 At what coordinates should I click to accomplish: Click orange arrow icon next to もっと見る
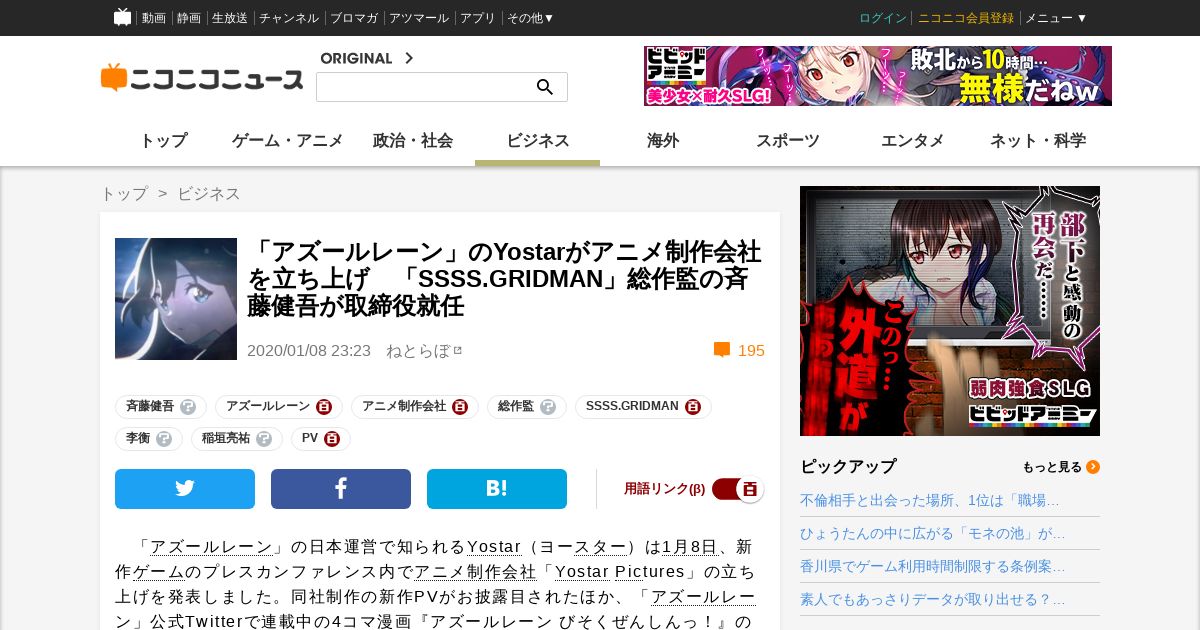[1093, 467]
